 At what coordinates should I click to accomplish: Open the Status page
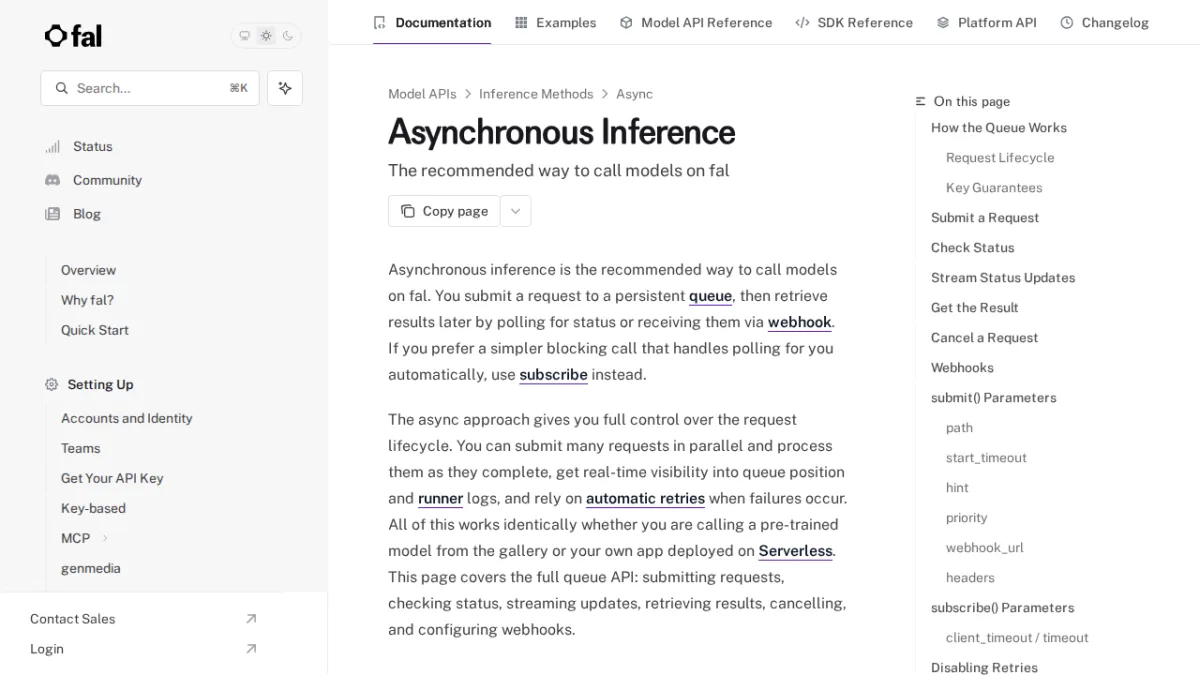click(92, 146)
